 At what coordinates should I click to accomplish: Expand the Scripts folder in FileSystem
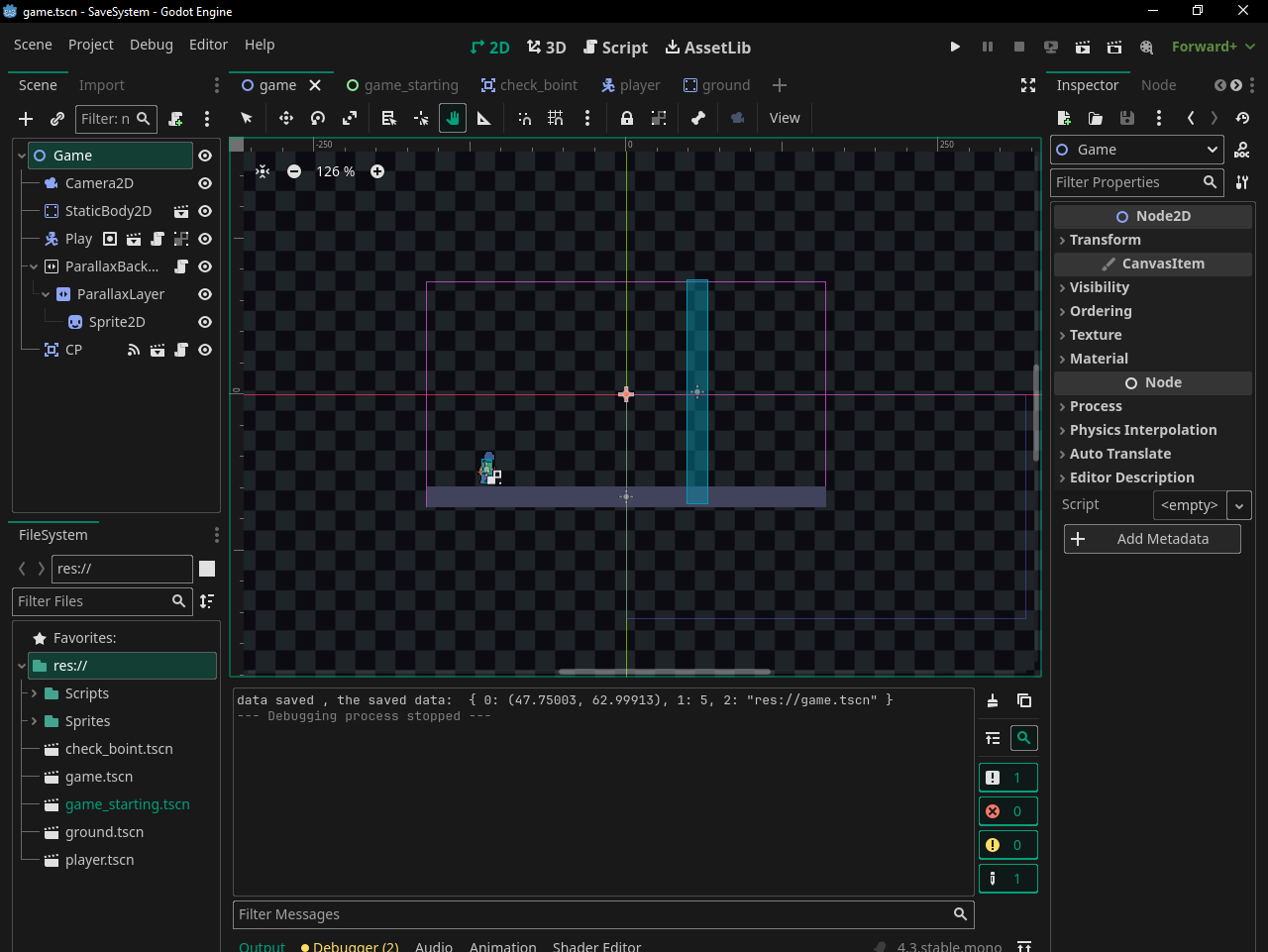pos(35,693)
